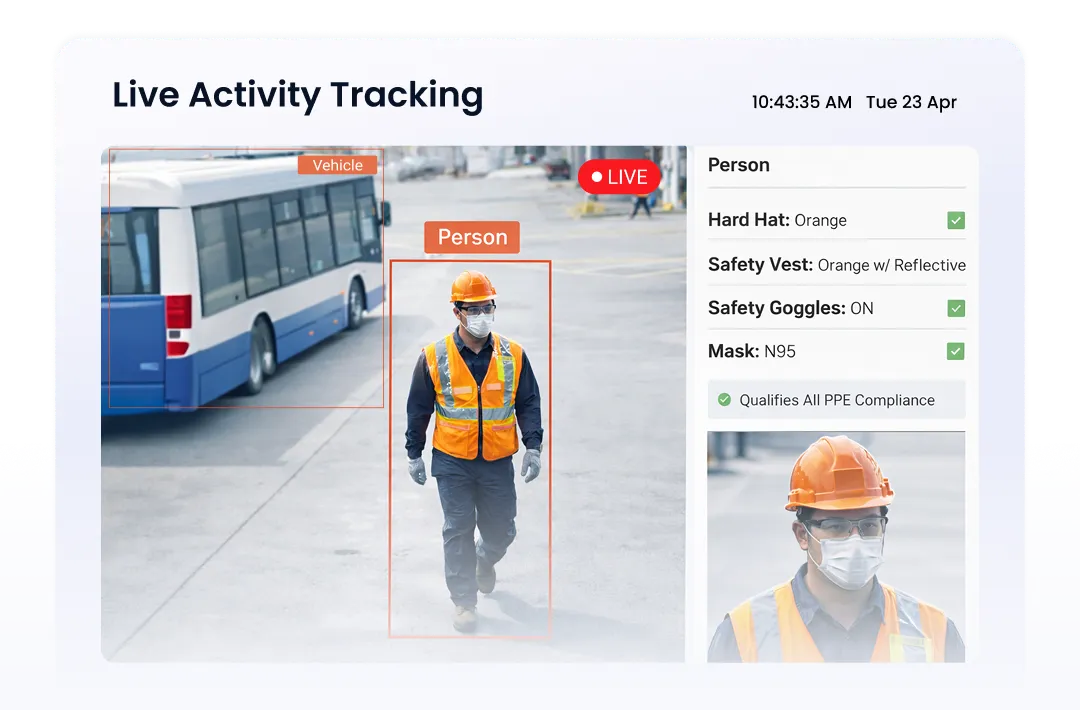Expand the Person details panel header
This screenshot has width=1080, height=710.
tap(739, 165)
